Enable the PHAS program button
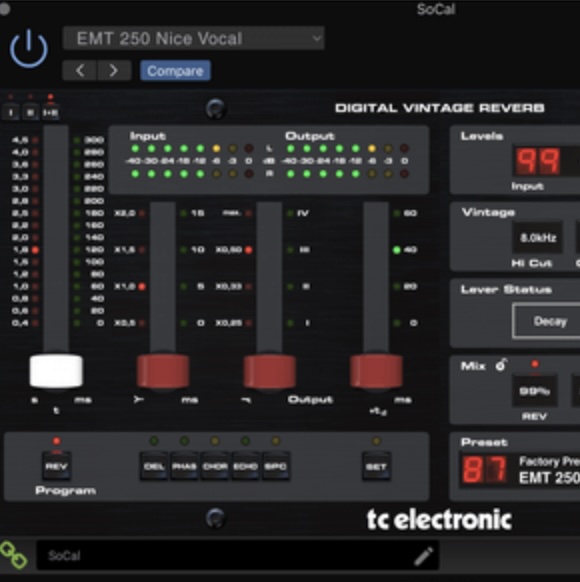Image resolution: width=580 pixels, height=582 pixels. (184, 466)
